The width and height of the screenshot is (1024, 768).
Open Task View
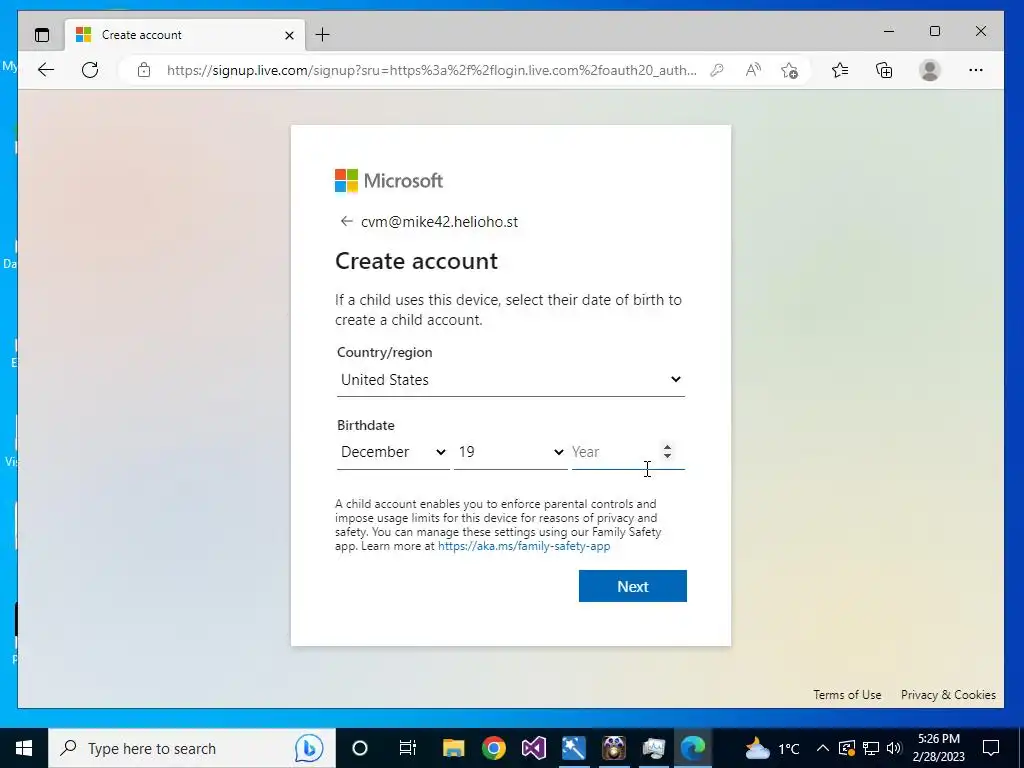click(x=408, y=748)
